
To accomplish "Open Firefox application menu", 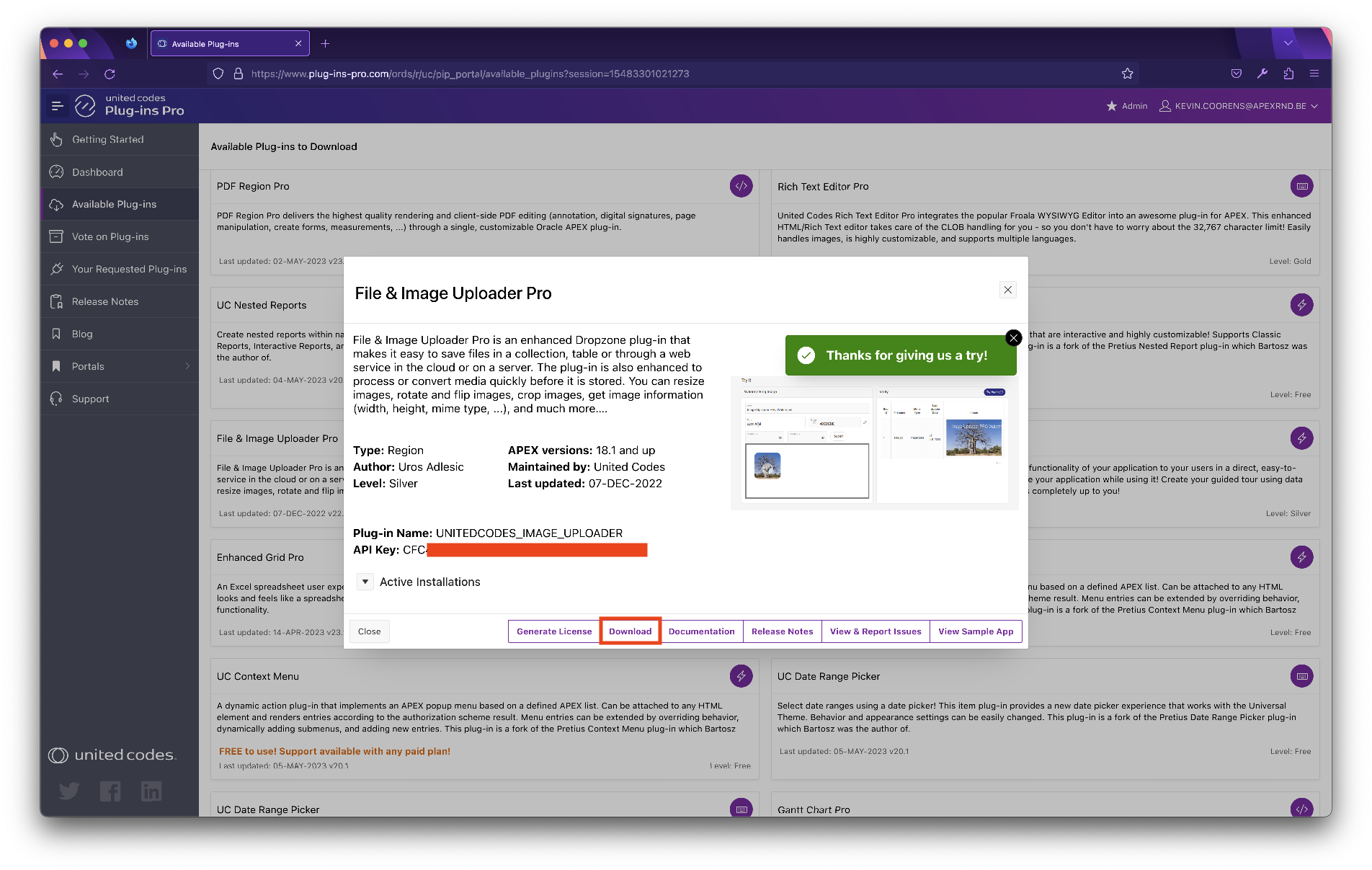I will 1314,74.
